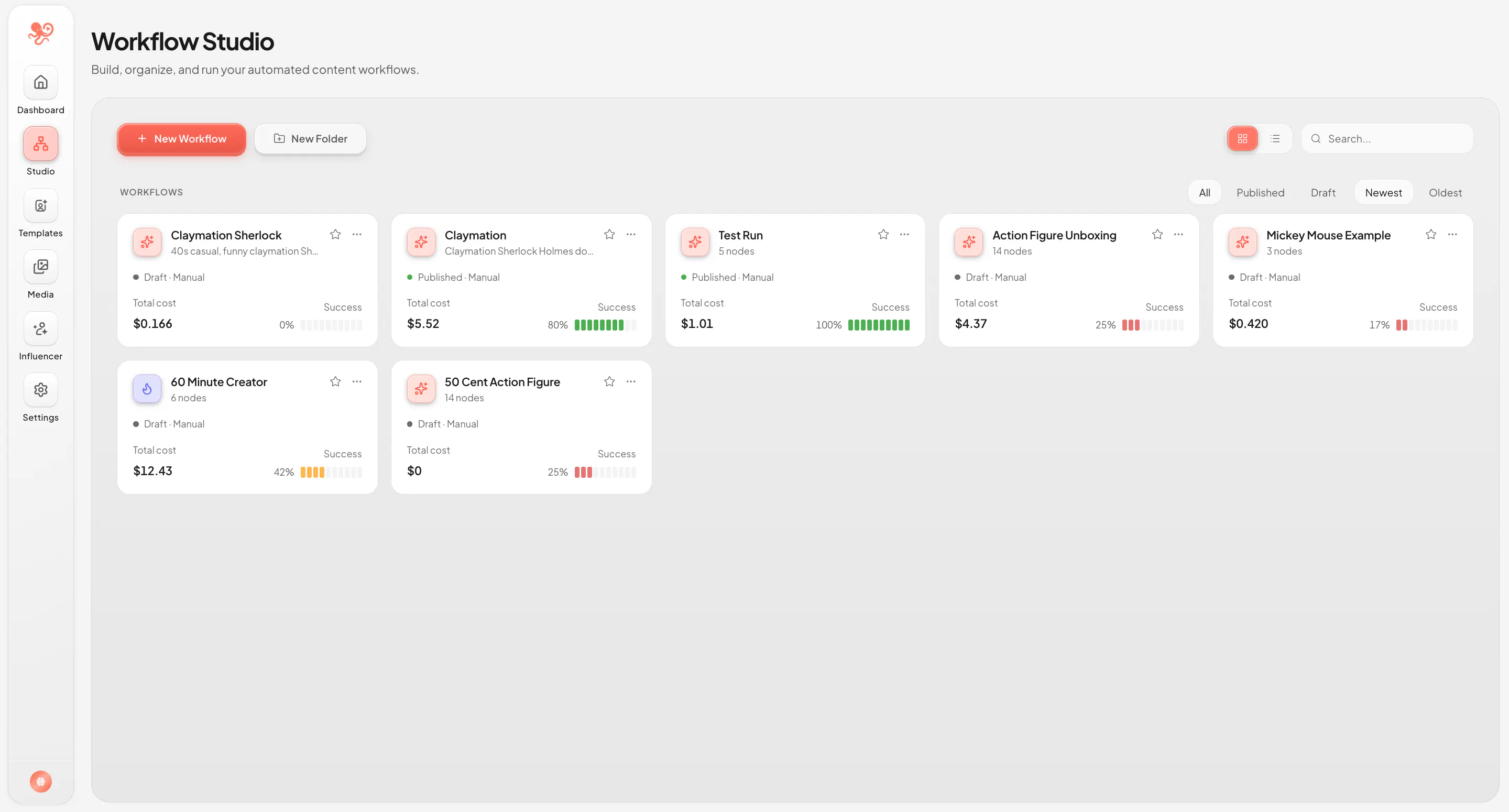Image resolution: width=1509 pixels, height=812 pixels.
Task: Open the Templates sidebar icon
Action: [x=40, y=206]
